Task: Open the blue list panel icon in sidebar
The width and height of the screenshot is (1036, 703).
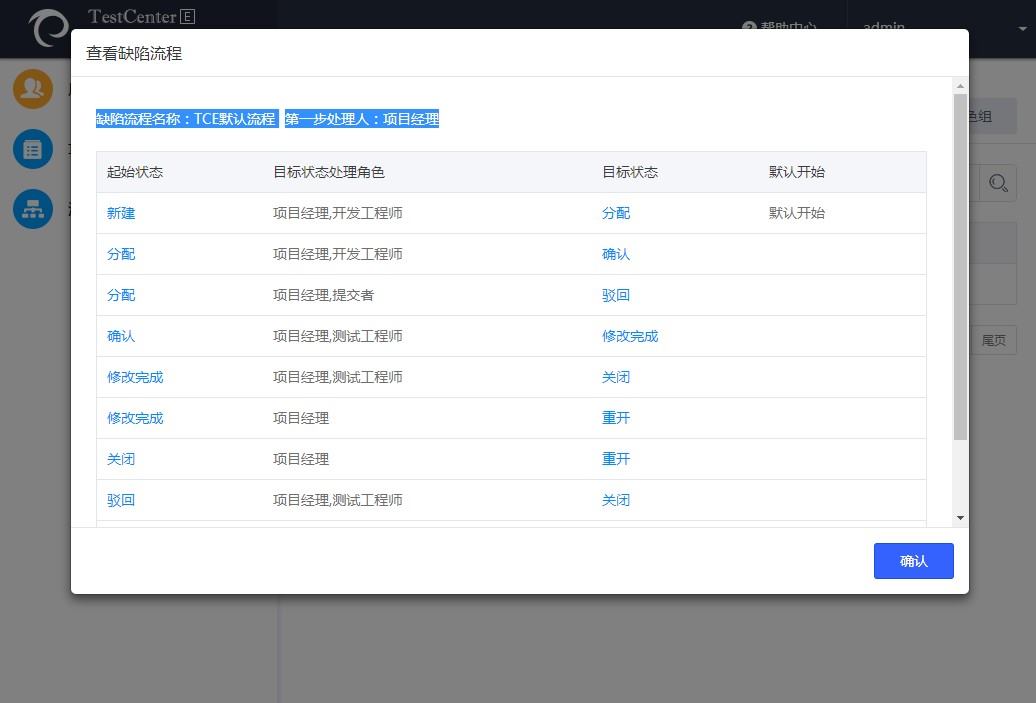Action: tap(32, 148)
